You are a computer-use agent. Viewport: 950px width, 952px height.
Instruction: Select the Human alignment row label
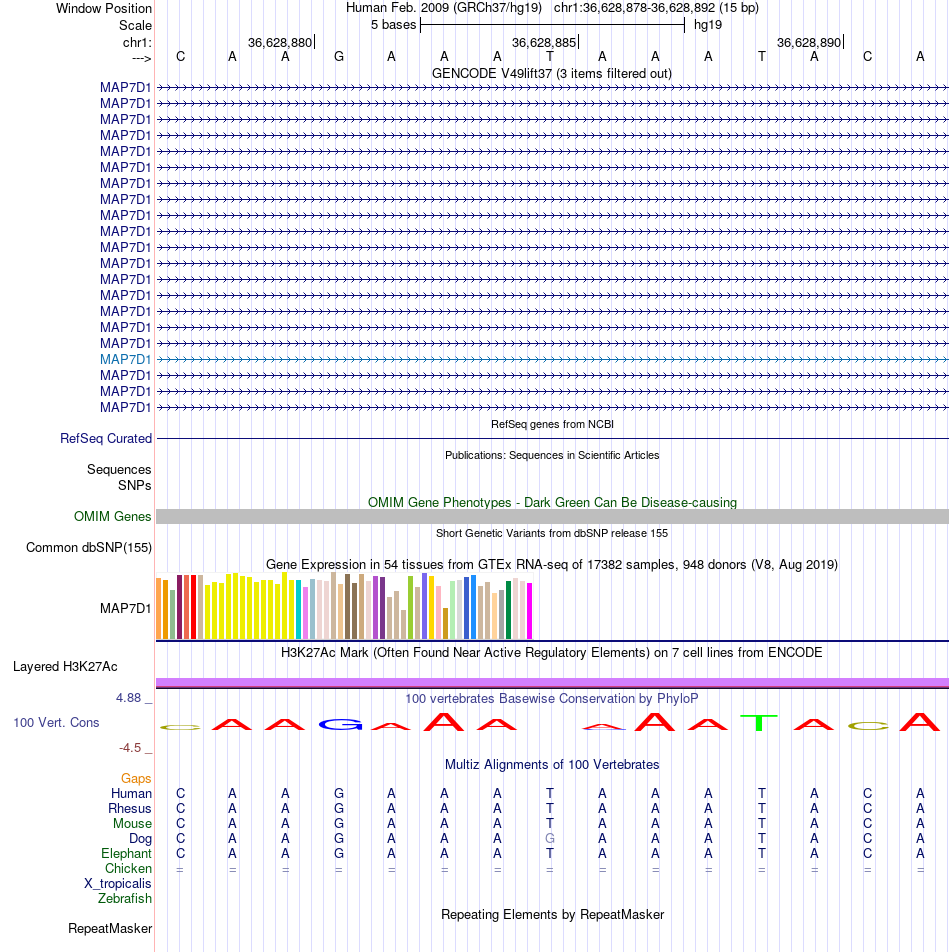[131, 793]
